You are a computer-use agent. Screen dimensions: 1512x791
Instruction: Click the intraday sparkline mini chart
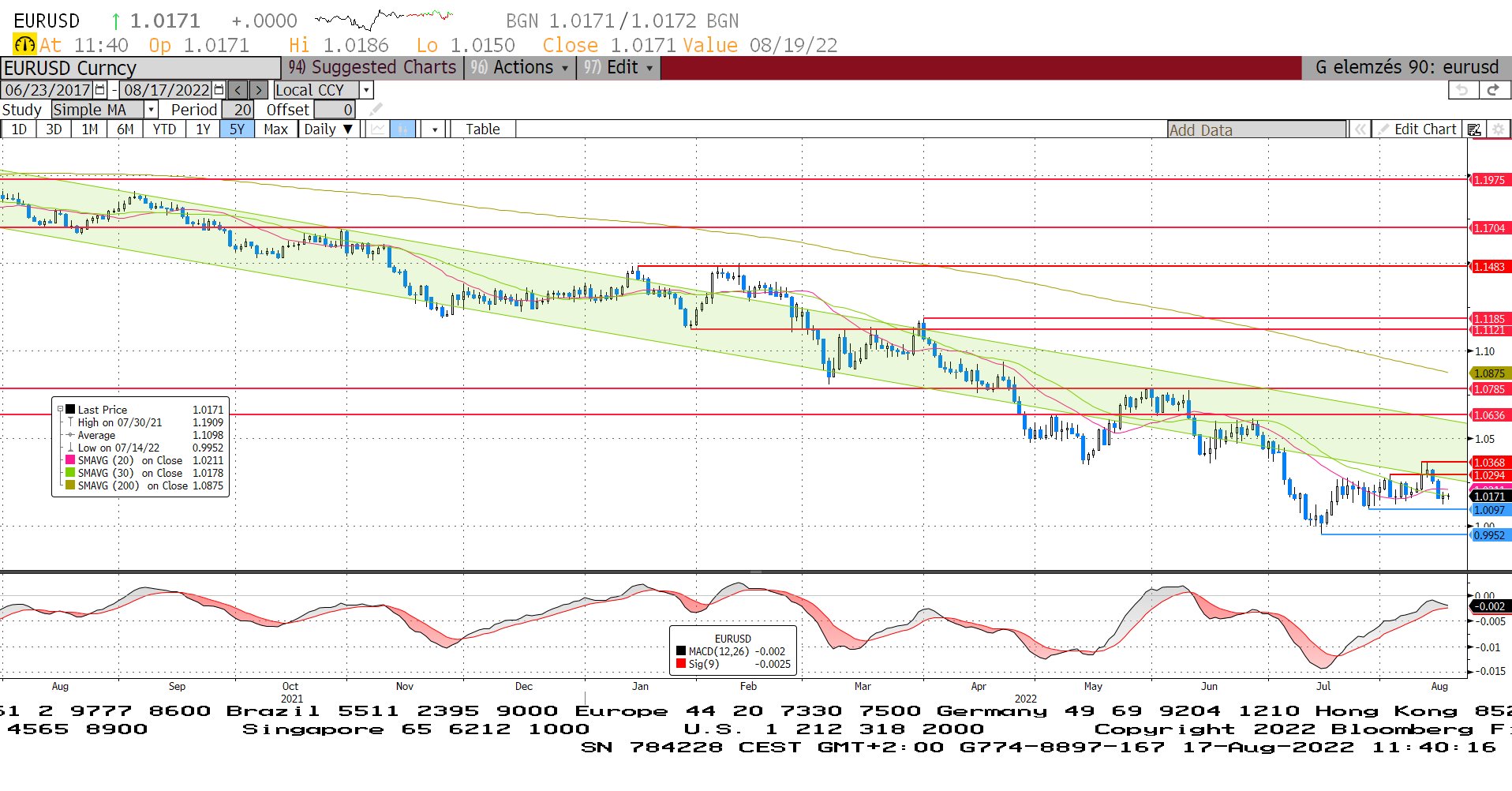click(x=384, y=19)
